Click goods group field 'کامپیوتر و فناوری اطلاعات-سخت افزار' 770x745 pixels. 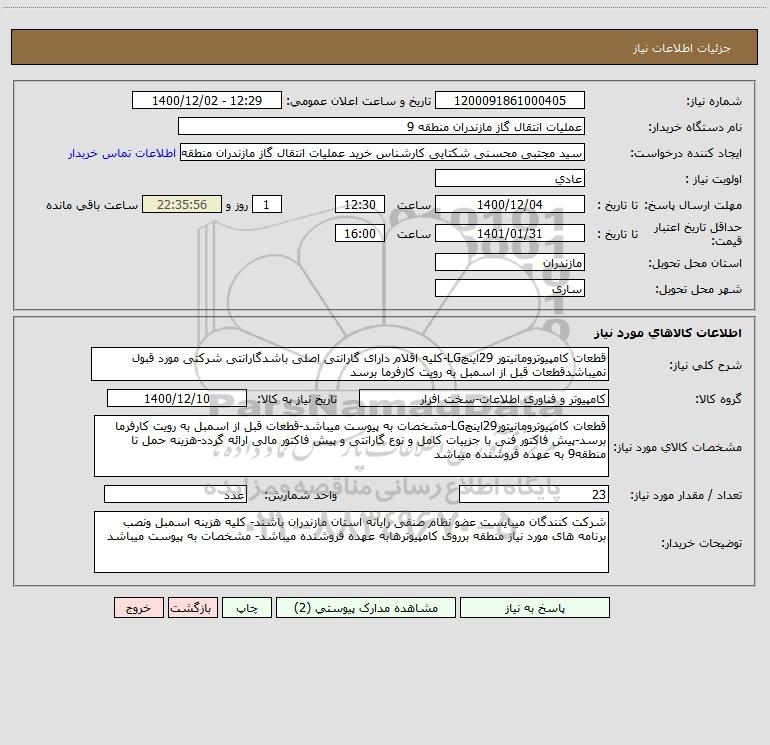(484, 398)
